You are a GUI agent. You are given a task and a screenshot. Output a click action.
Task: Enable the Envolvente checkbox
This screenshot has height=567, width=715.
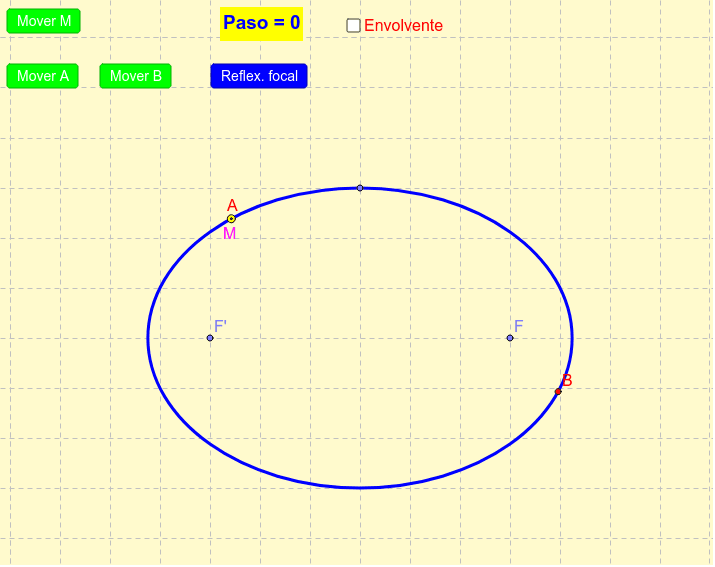(353, 26)
